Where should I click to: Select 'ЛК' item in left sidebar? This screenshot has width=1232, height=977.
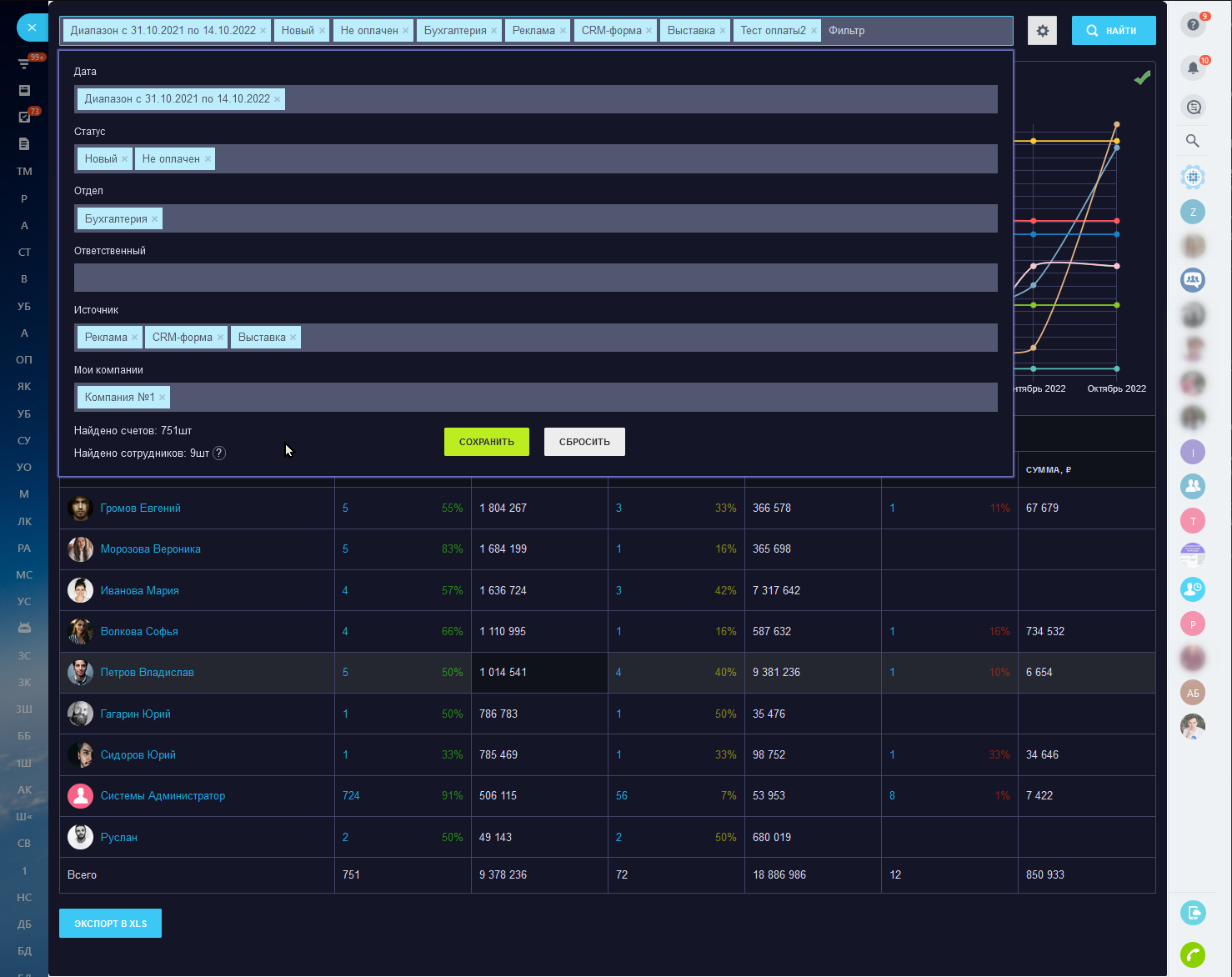[x=24, y=522]
